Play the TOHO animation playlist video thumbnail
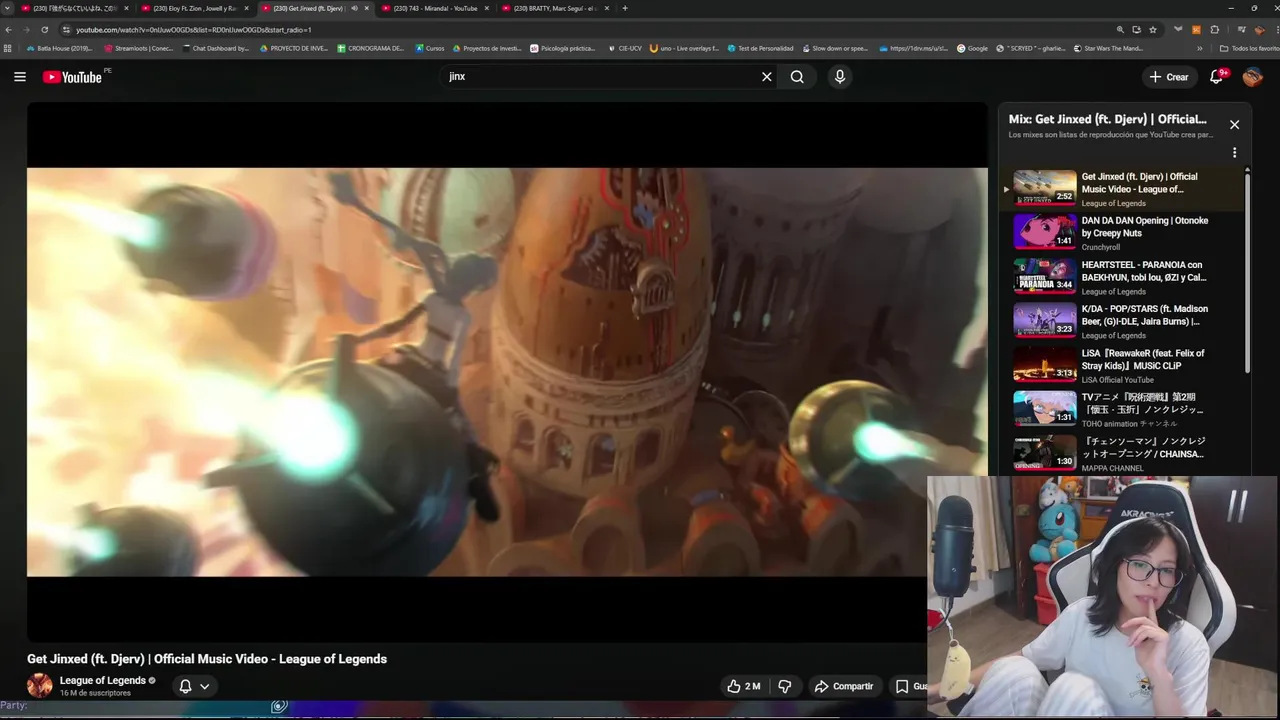1280x720 pixels. (1045, 407)
